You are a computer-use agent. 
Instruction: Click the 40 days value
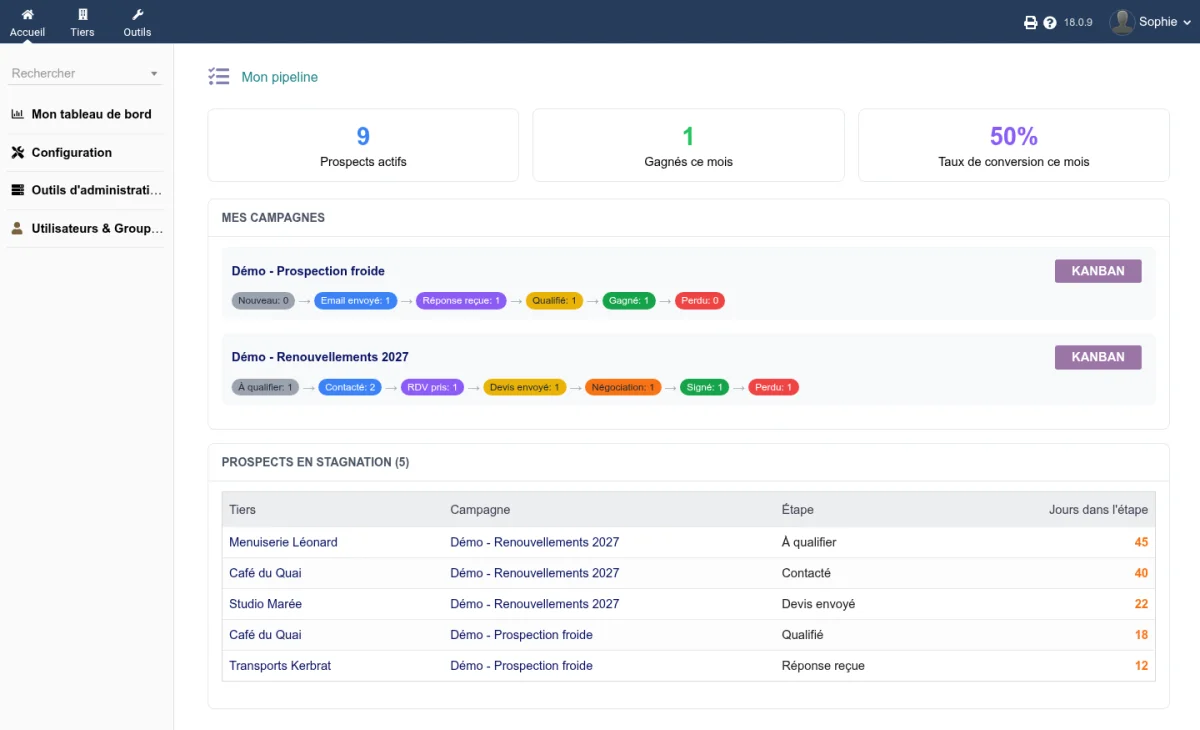pyautogui.click(x=1141, y=573)
